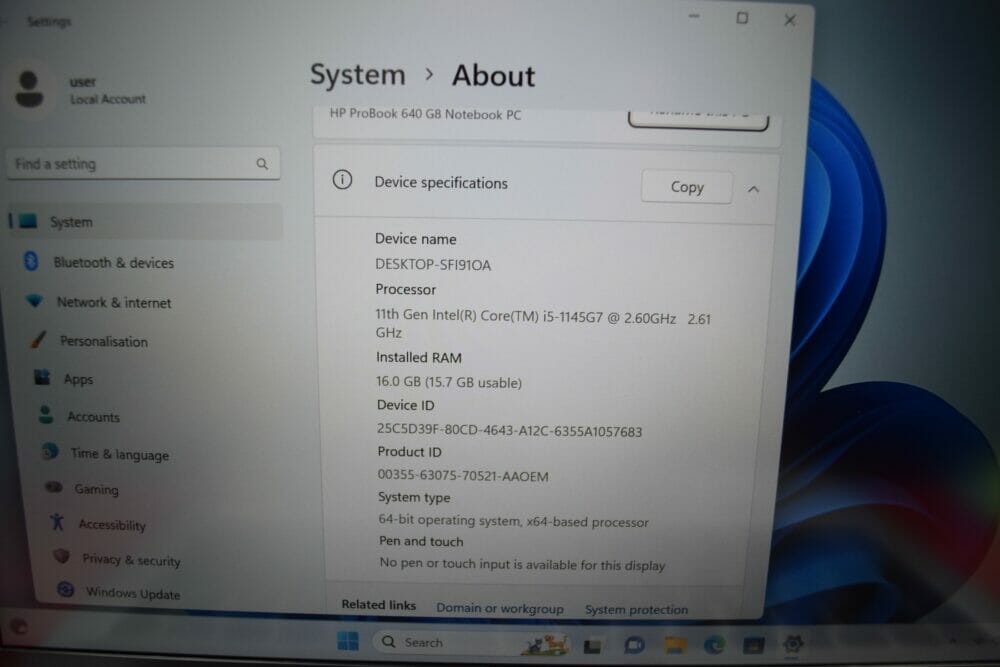Screen dimensions: 1000x667
Task: Click the device name DESKTOP-SFI91OA
Action: [433, 265]
